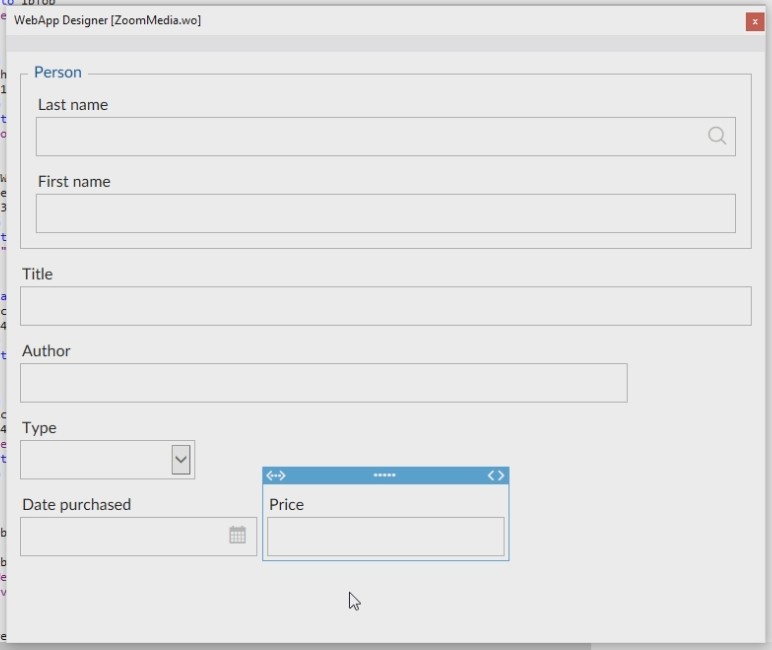Focus the First name text box

tap(385, 213)
